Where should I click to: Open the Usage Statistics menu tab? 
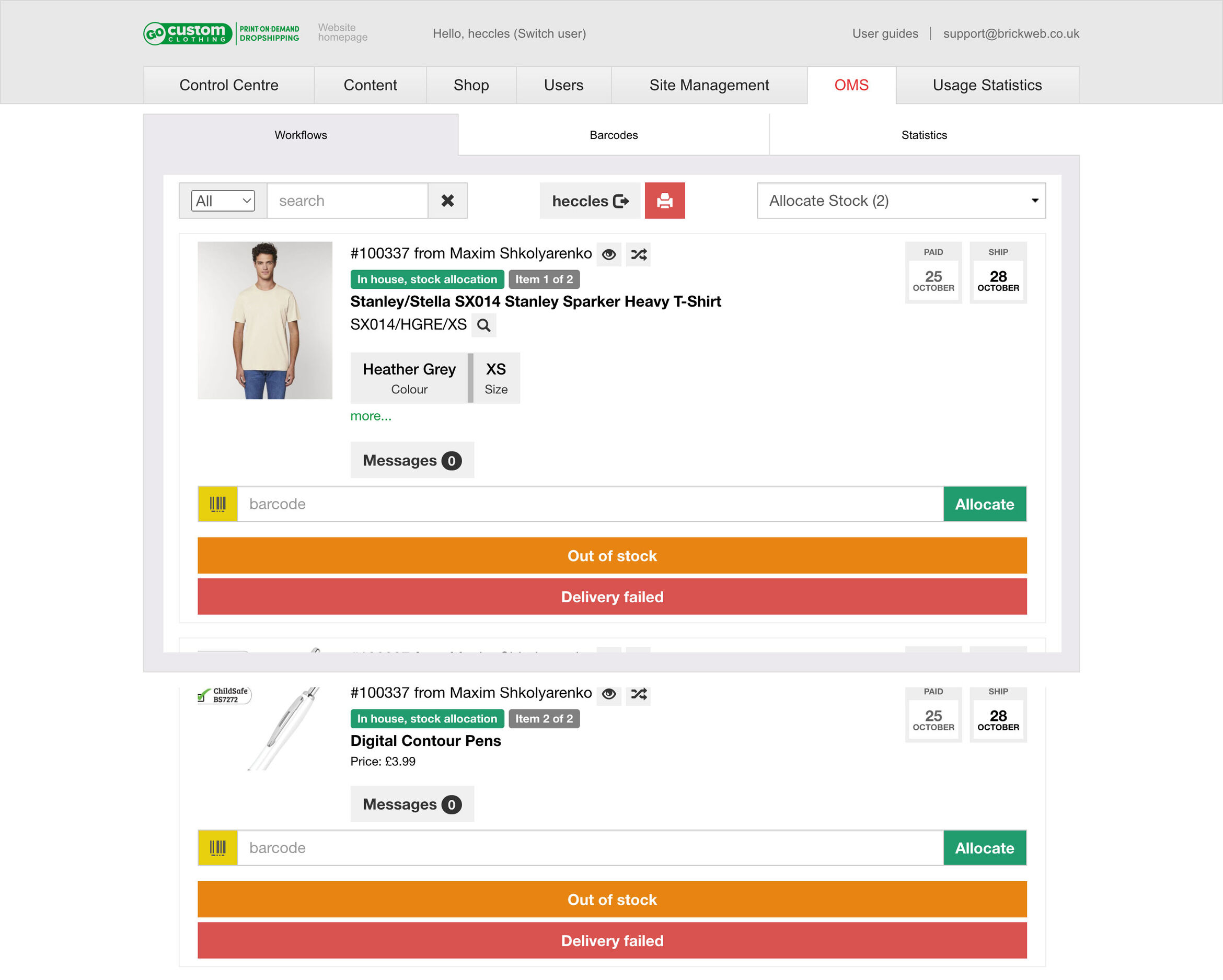click(x=986, y=85)
